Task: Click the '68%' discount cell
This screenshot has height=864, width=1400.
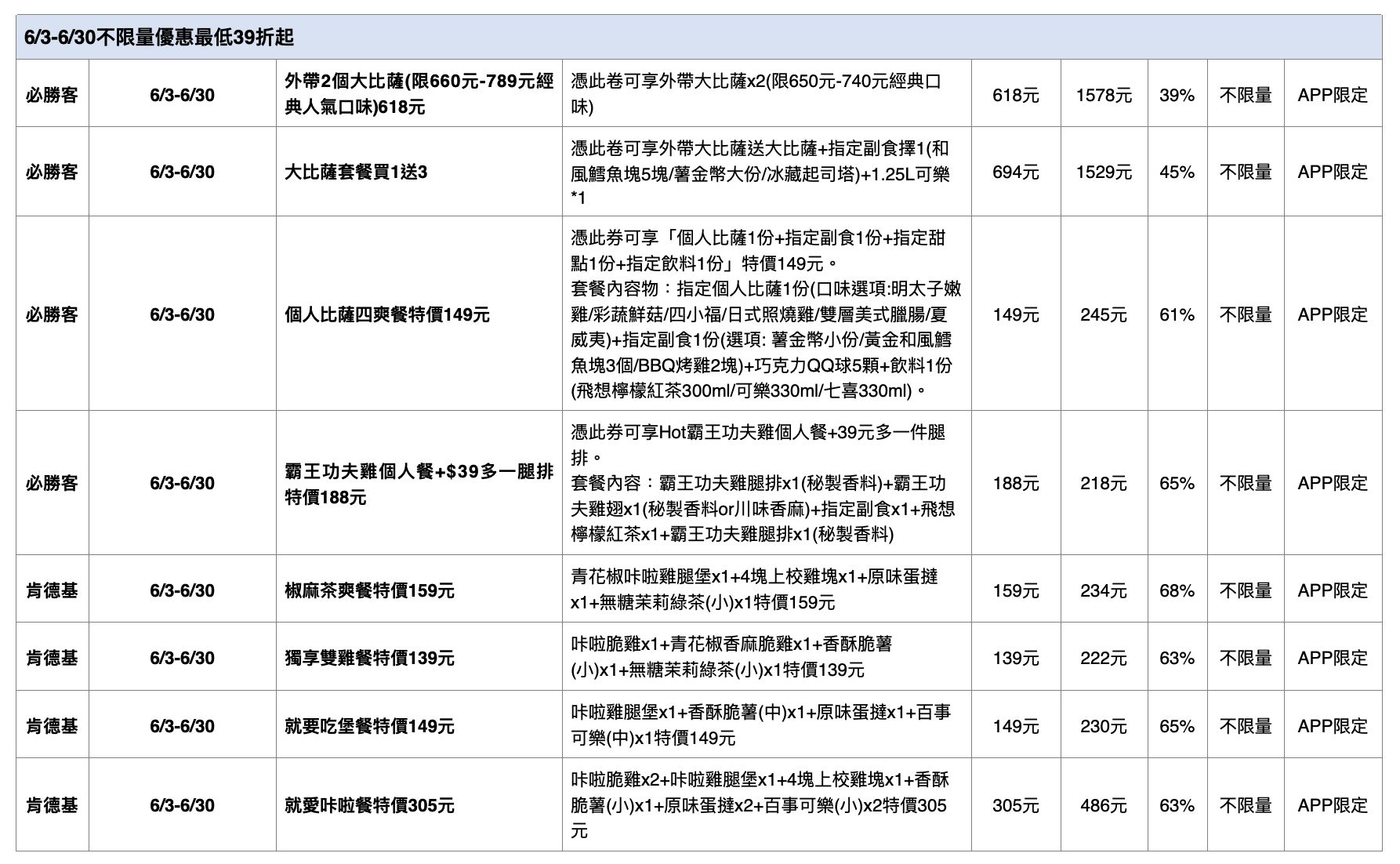Action: click(1177, 590)
